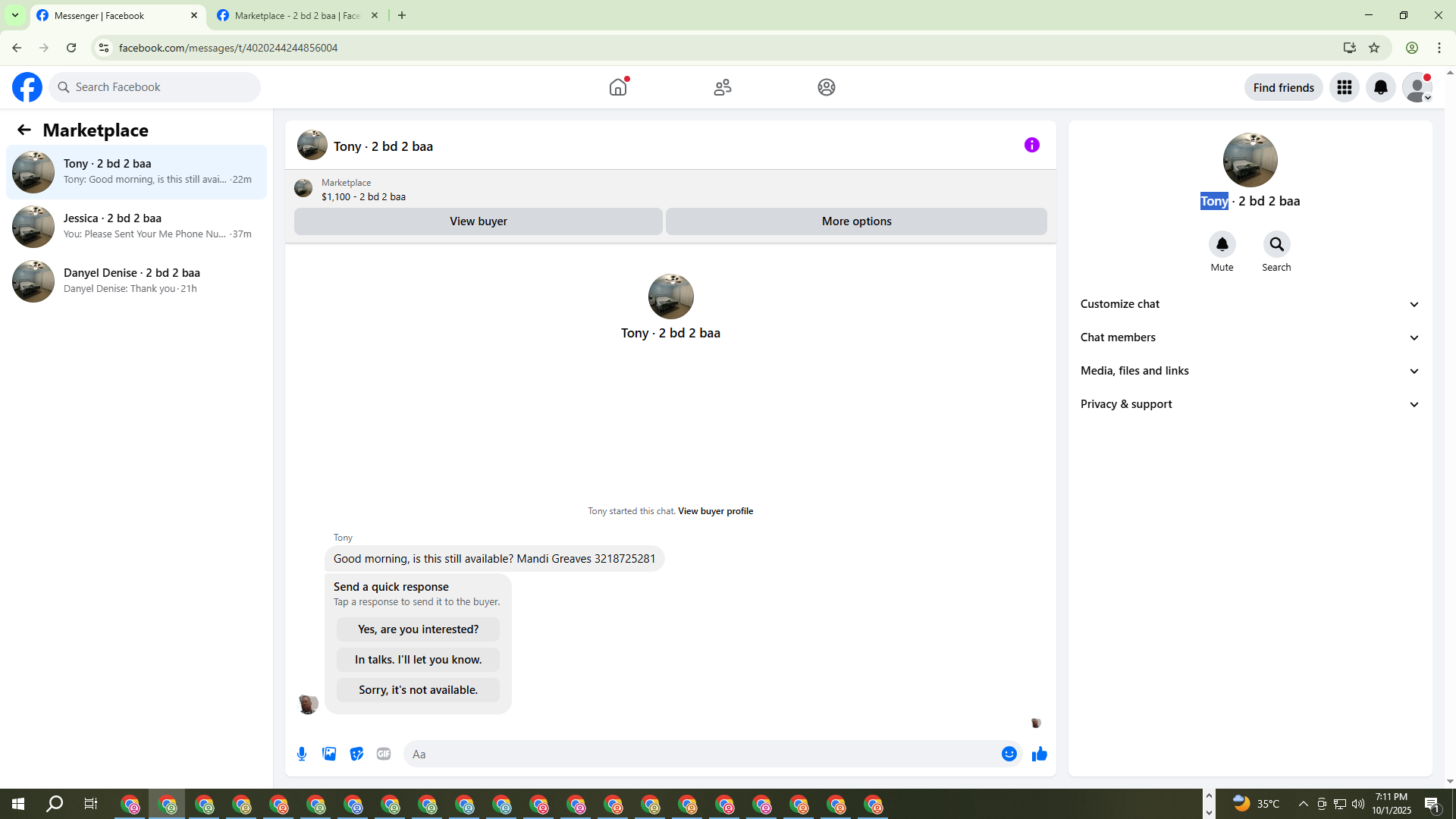Viewport: 1456px width, 819px height.
Task: Open Windows Start menu
Action: (18, 804)
